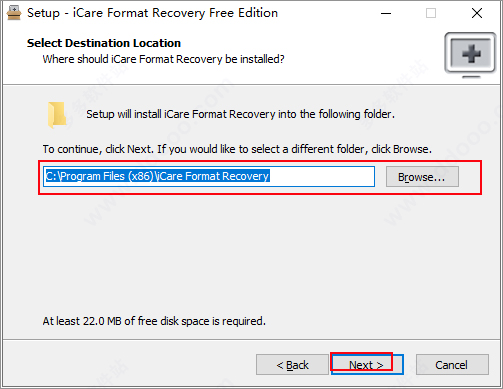Click inside the installation path field

click(x=209, y=176)
